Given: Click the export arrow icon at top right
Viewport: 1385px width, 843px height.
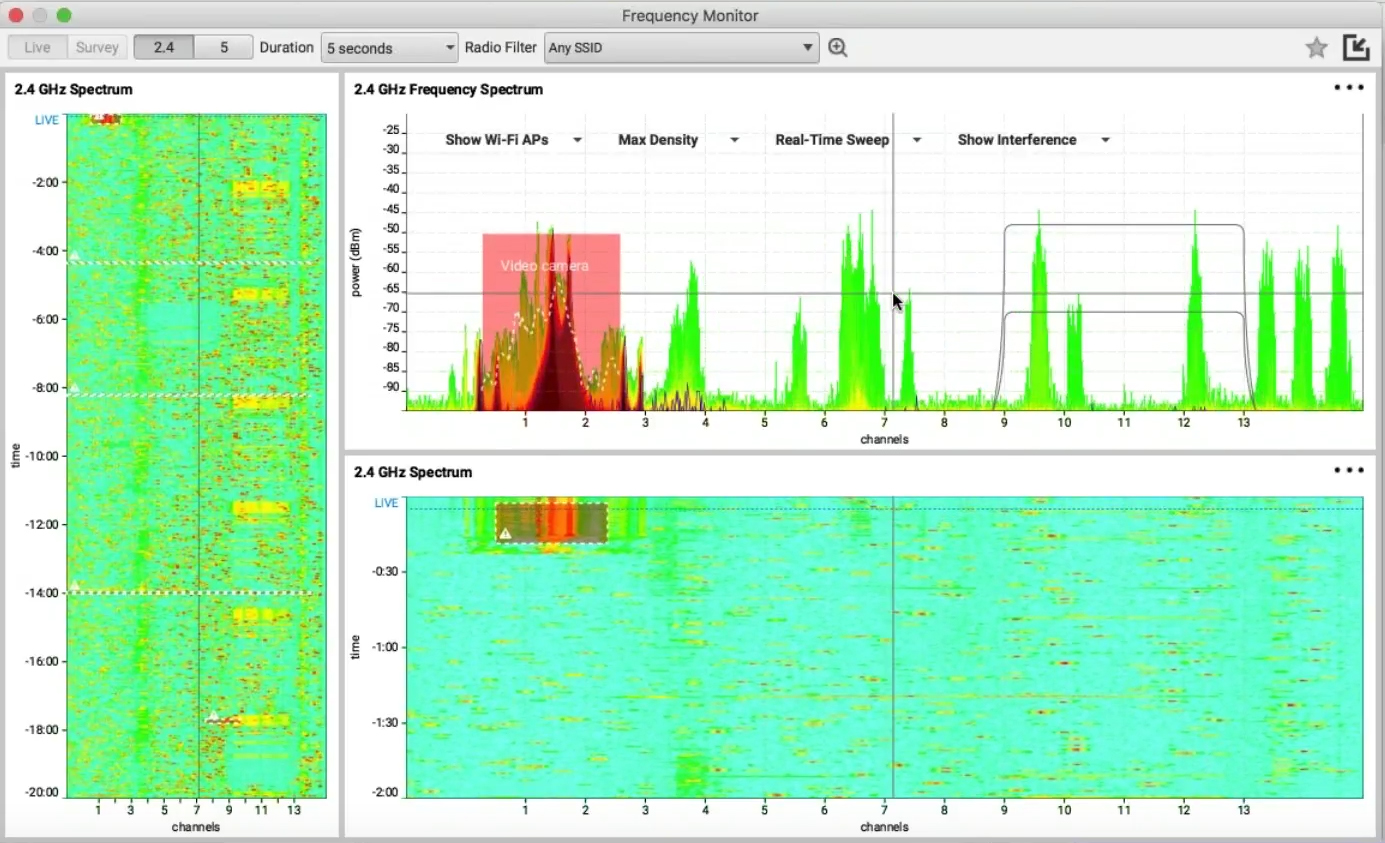Looking at the screenshot, I should point(1355,47).
